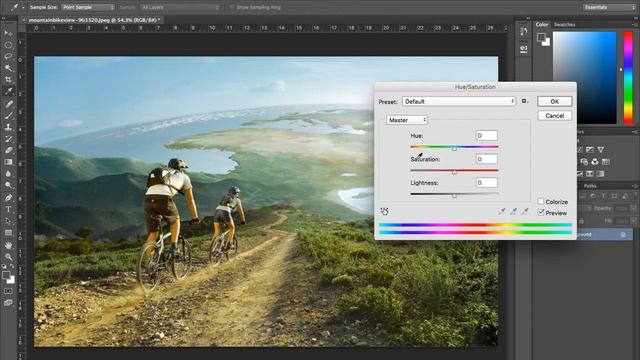Select the Blur tool
The height and width of the screenshot is (360, 640).
point(8,173)
